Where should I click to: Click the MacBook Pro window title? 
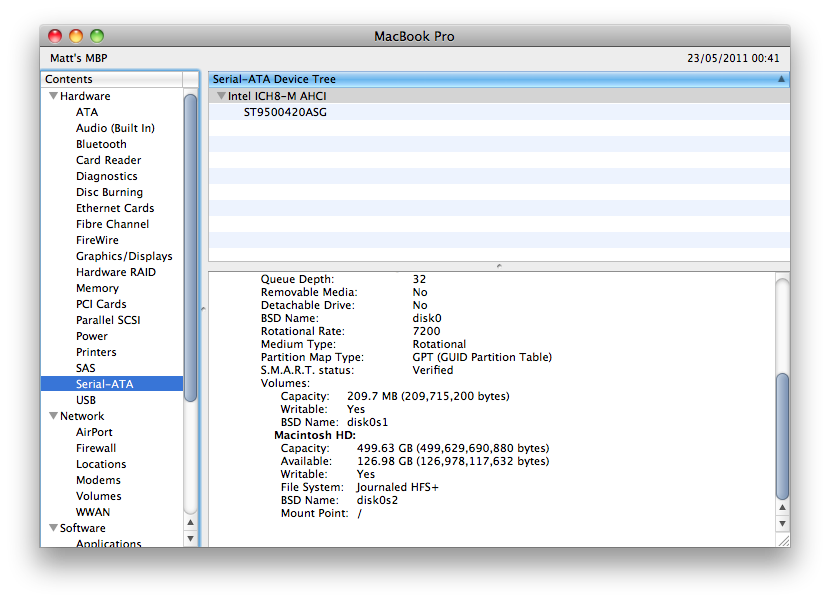(414, 37)
